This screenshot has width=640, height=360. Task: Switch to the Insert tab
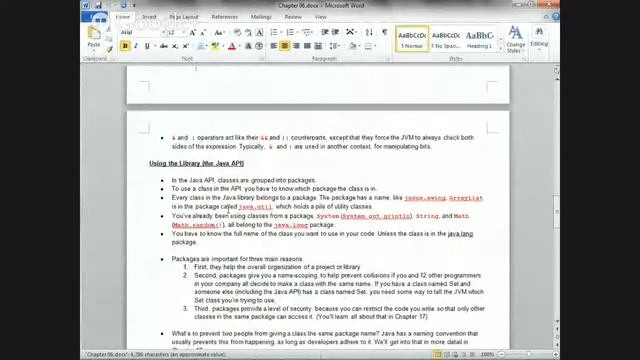point(149,17)
